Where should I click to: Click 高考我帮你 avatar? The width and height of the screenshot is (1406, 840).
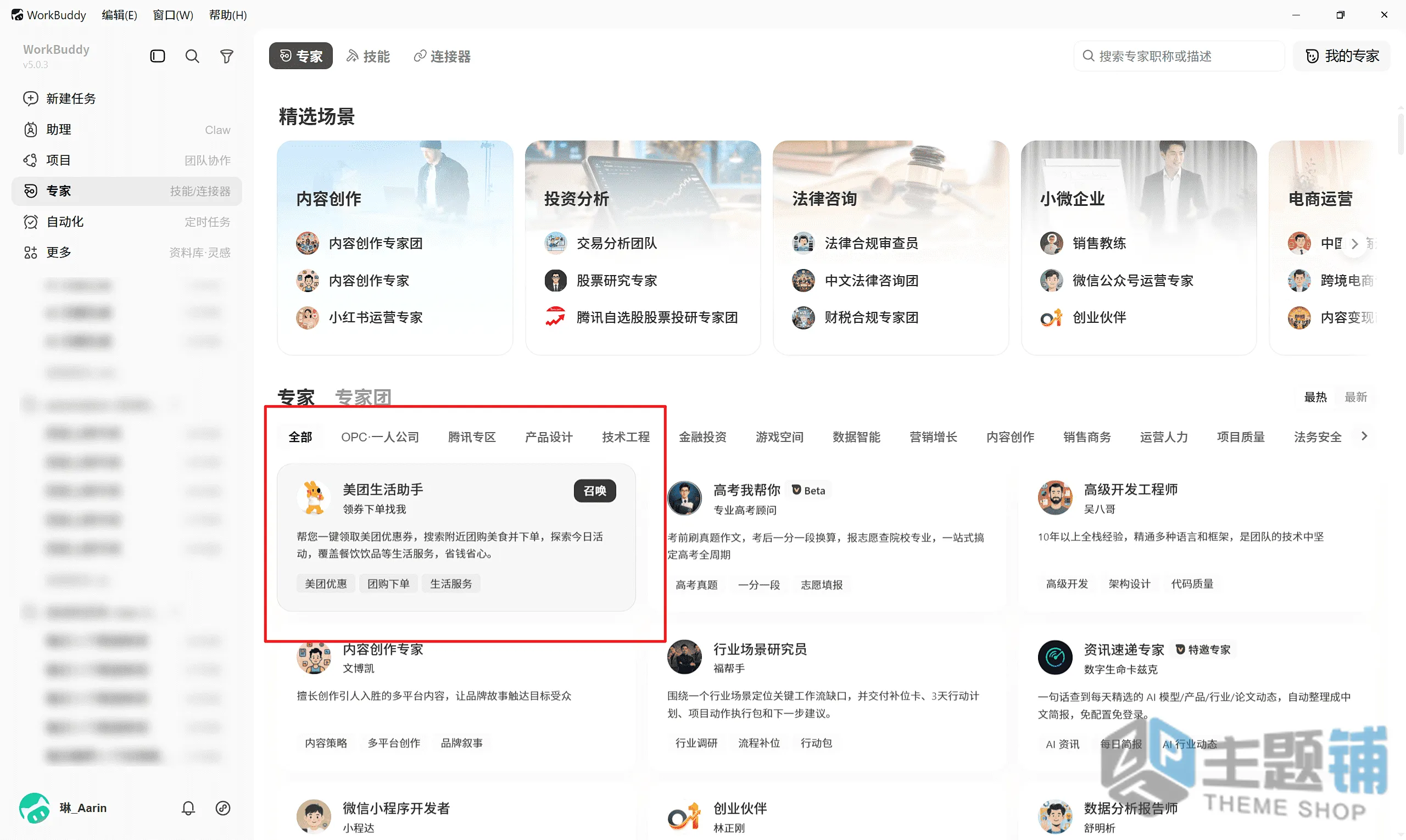click(684, 498)
